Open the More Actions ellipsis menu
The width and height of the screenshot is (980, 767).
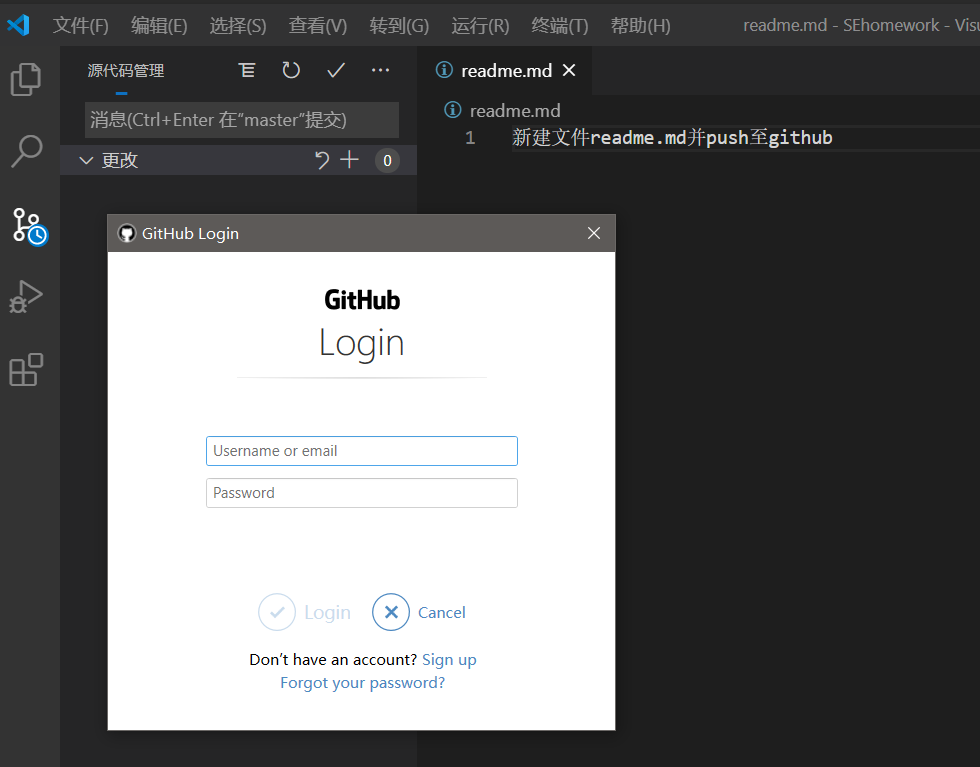click(380, 70)
